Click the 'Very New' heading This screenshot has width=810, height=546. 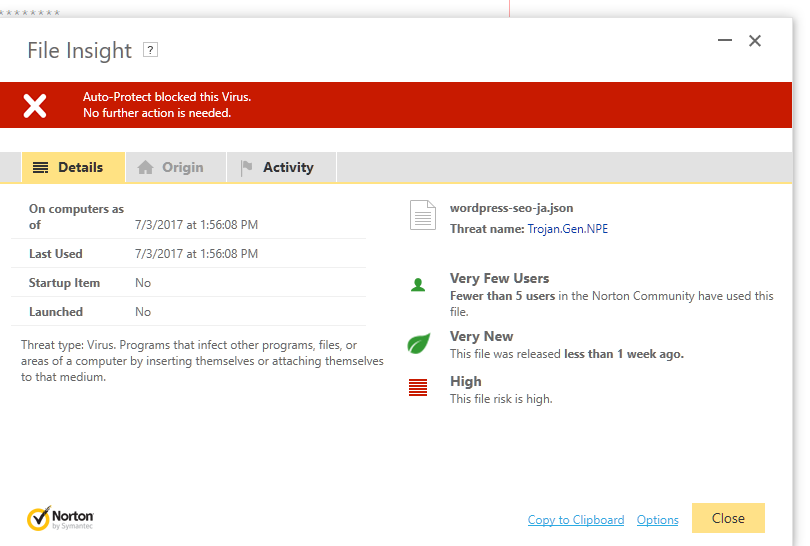[x=481, y=336]
